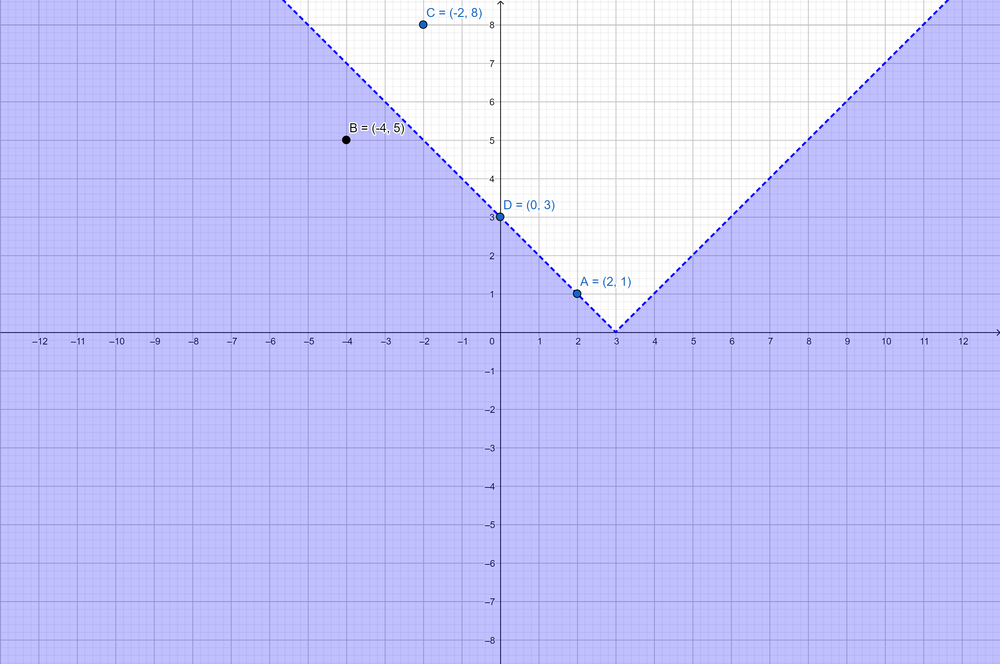This screenshot has width=1000, height=664.
Task: Select black point B on the graph
Action: coord(346,140)
